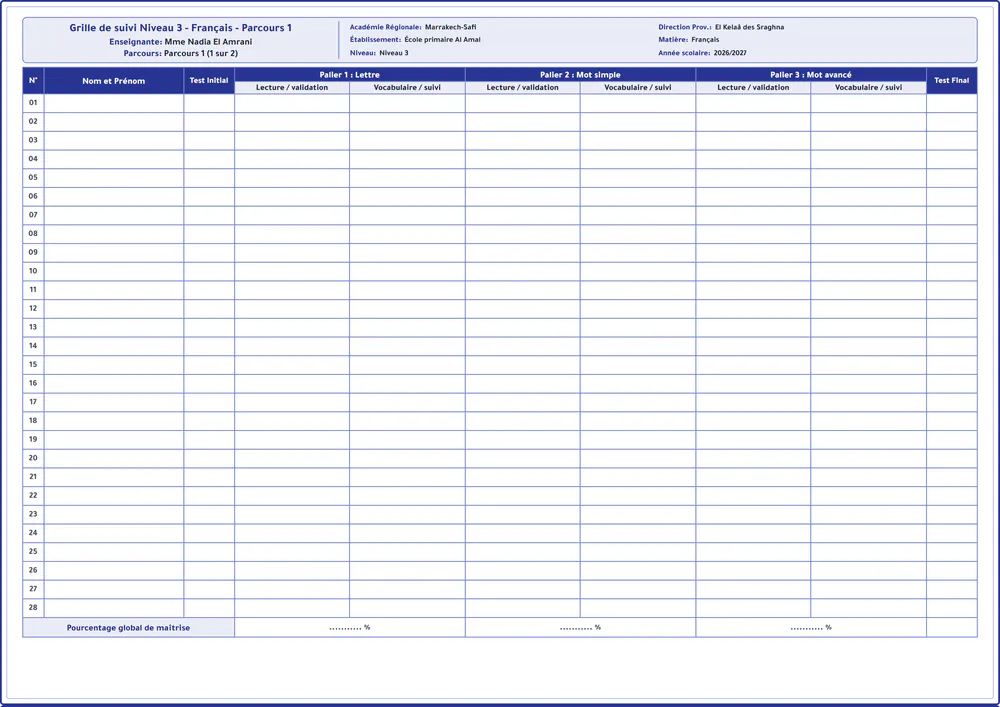The image size is (1000, 707).
Task: Select row number 05
Action: click(x=33, y=178)
